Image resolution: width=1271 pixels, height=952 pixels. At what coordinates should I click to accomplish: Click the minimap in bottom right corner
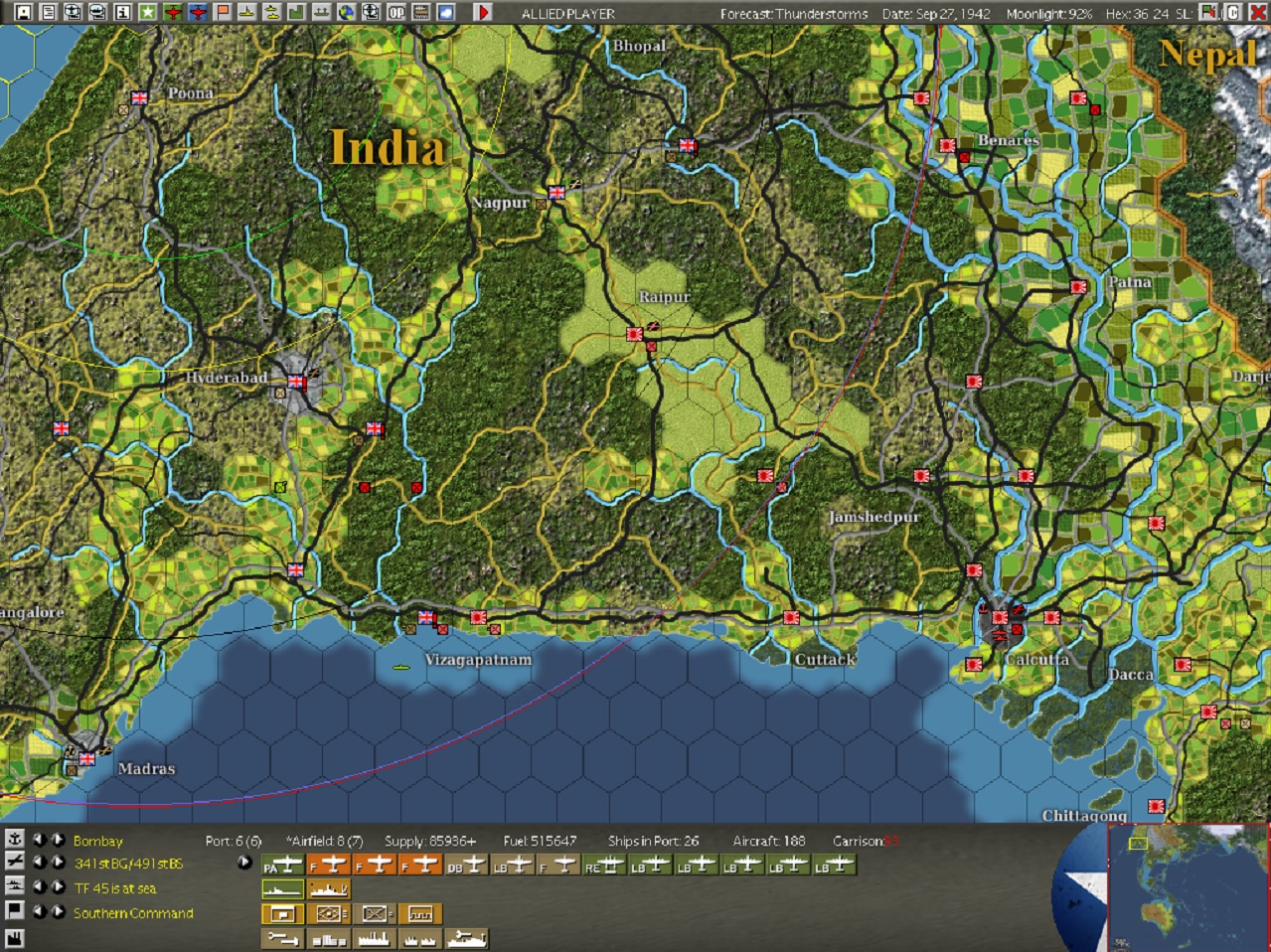click(1188, 887)
